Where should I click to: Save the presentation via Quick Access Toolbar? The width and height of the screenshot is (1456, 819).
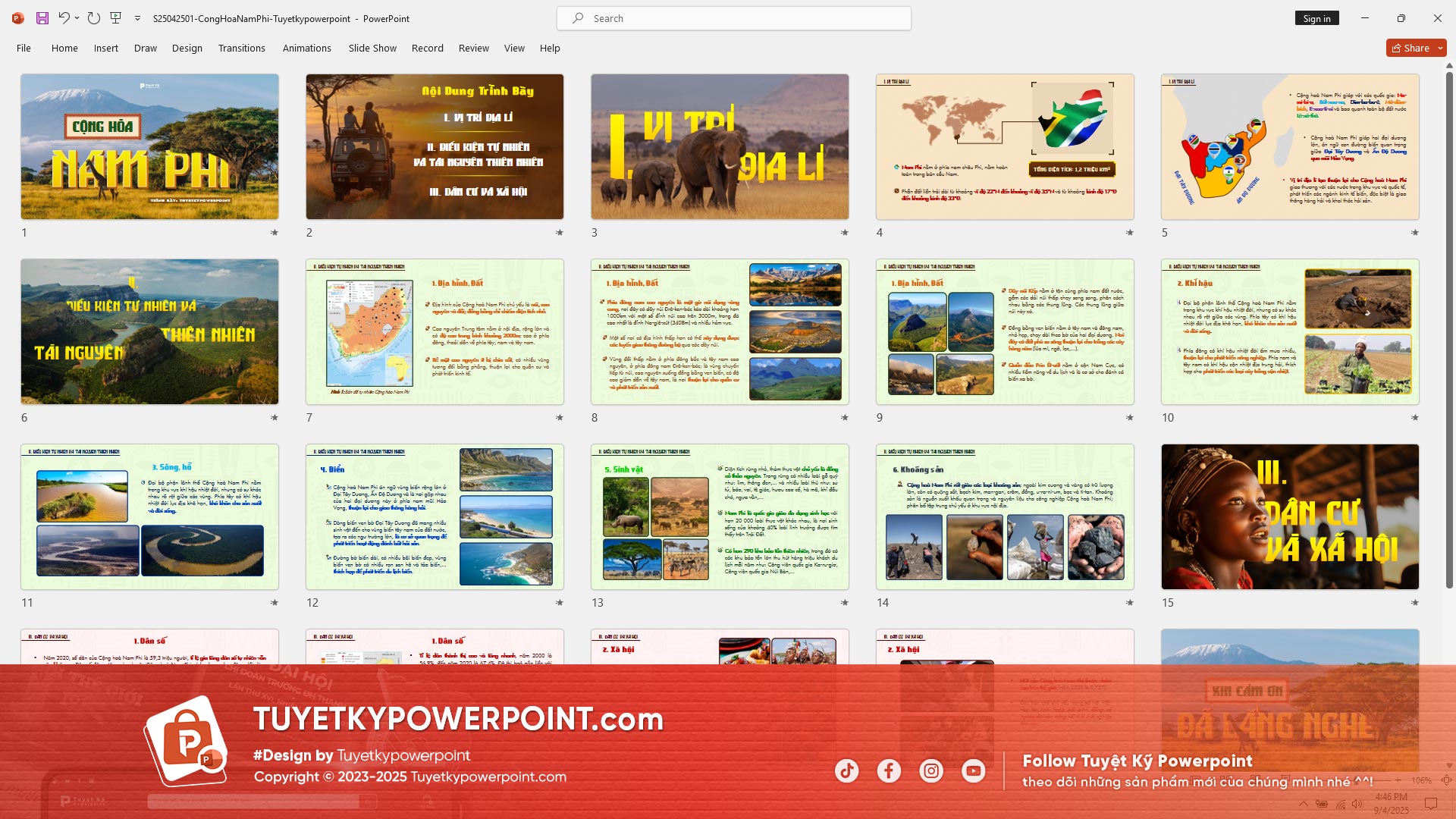point(42,18)
